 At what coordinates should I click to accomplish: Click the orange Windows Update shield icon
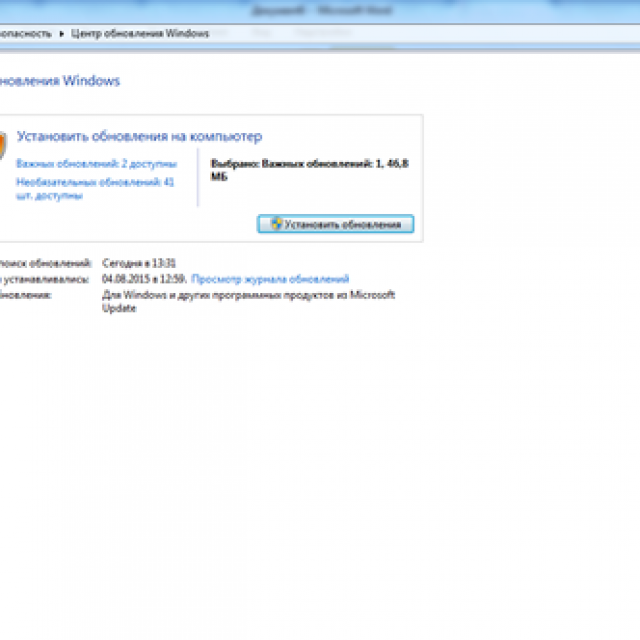[2, 145]
